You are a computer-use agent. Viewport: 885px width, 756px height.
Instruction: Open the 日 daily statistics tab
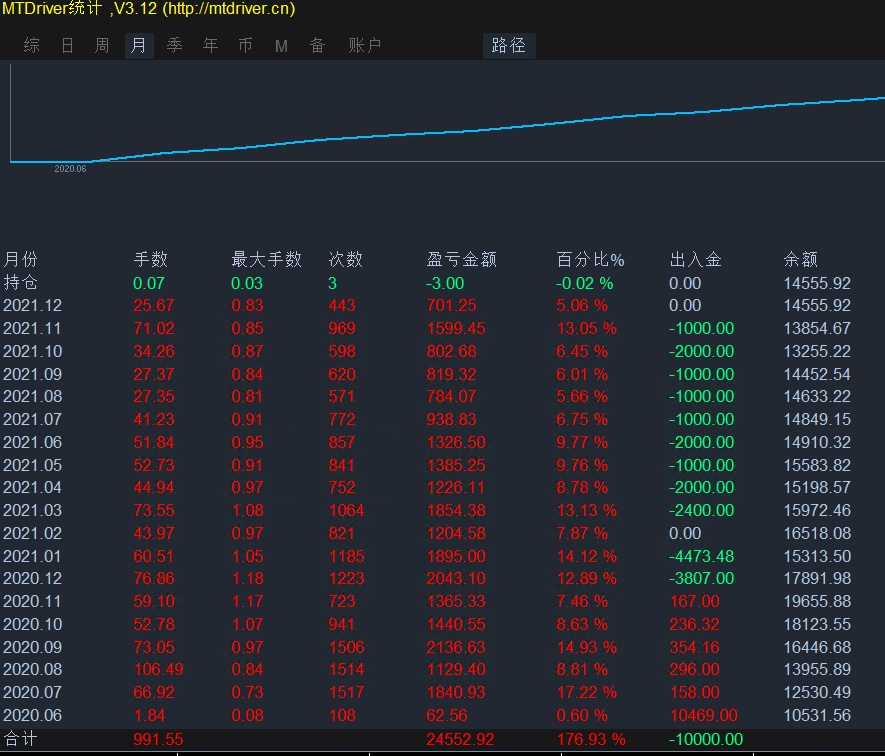click(x=67, y=45)
